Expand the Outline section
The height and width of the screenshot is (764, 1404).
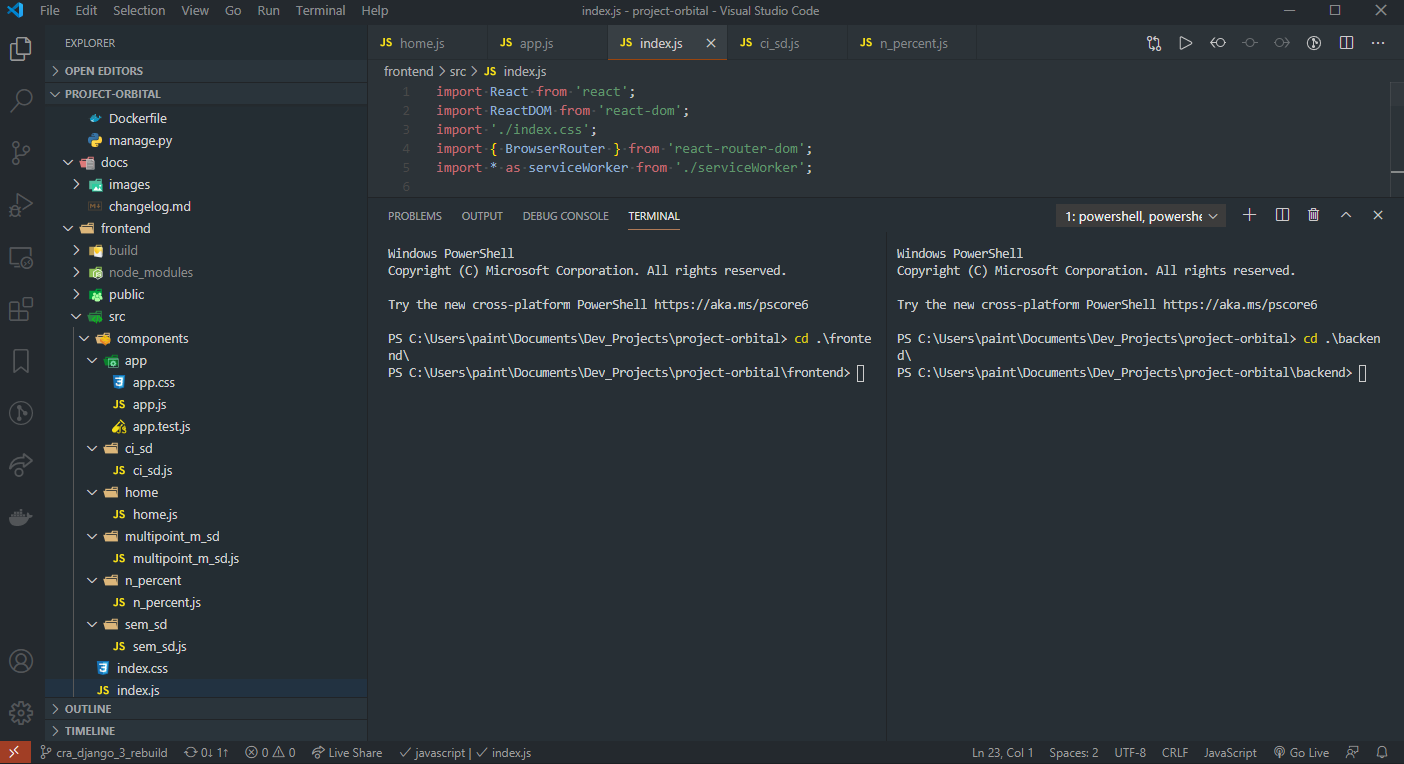point(207,709)
